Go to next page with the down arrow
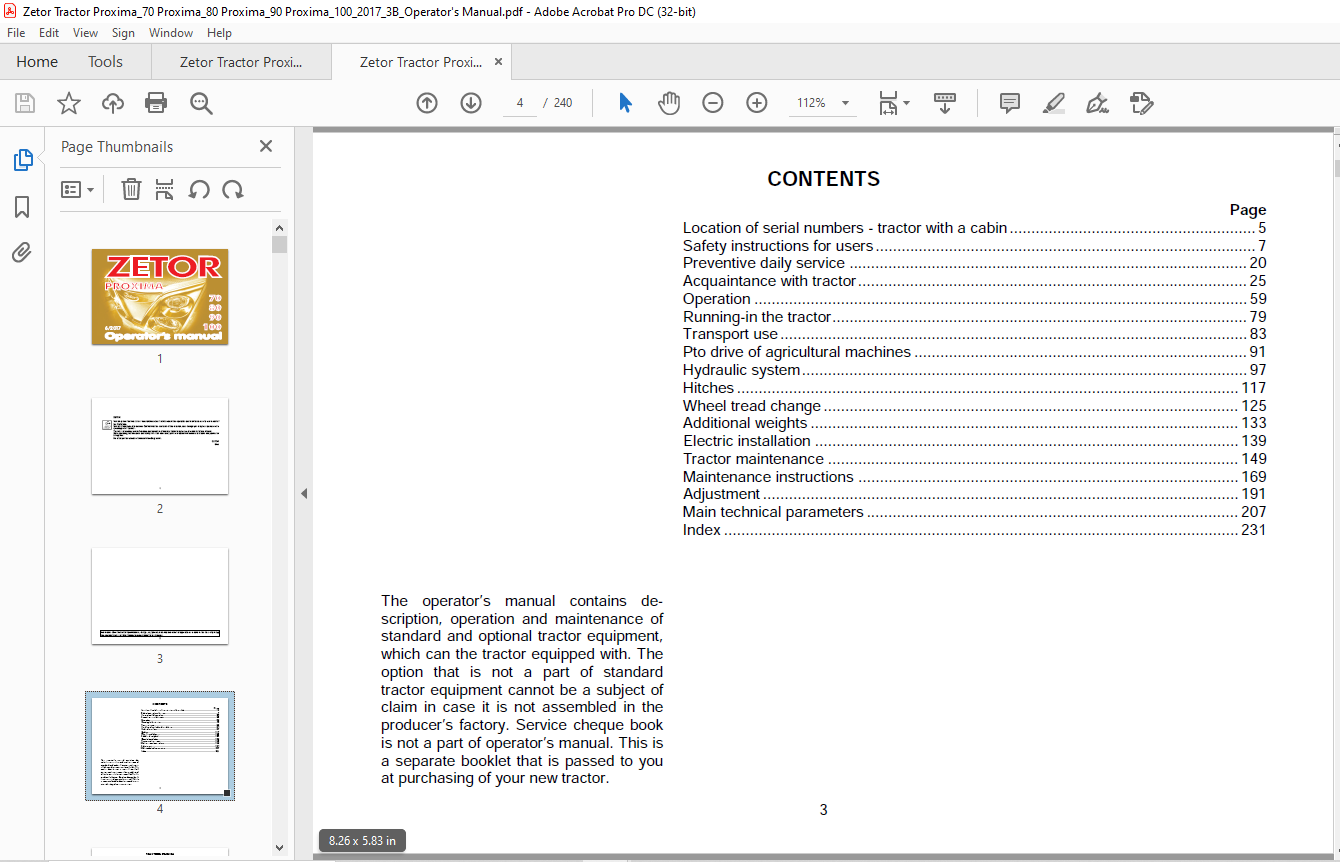The image size is (1340, 862). 471,103
